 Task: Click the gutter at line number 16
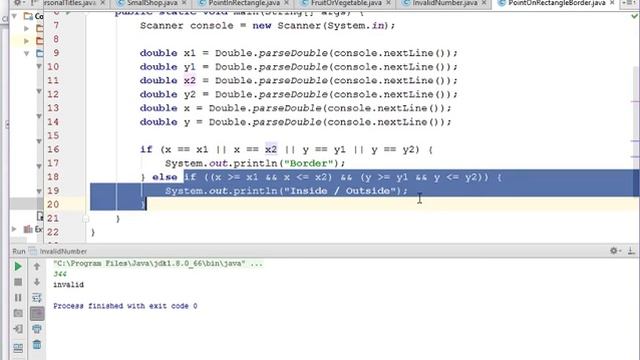click(x=53, y=149)
